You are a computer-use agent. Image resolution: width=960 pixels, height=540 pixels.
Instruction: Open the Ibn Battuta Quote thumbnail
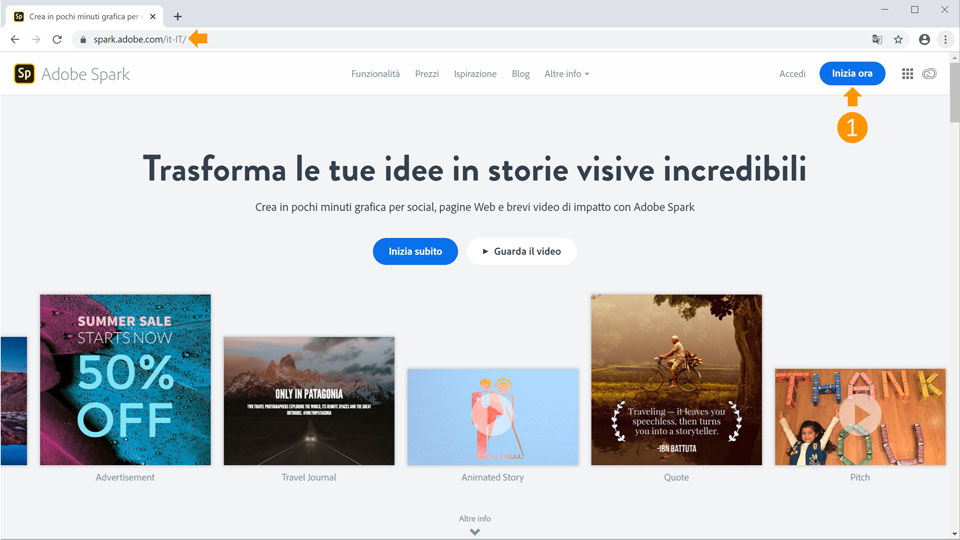[x=677, y=380]
